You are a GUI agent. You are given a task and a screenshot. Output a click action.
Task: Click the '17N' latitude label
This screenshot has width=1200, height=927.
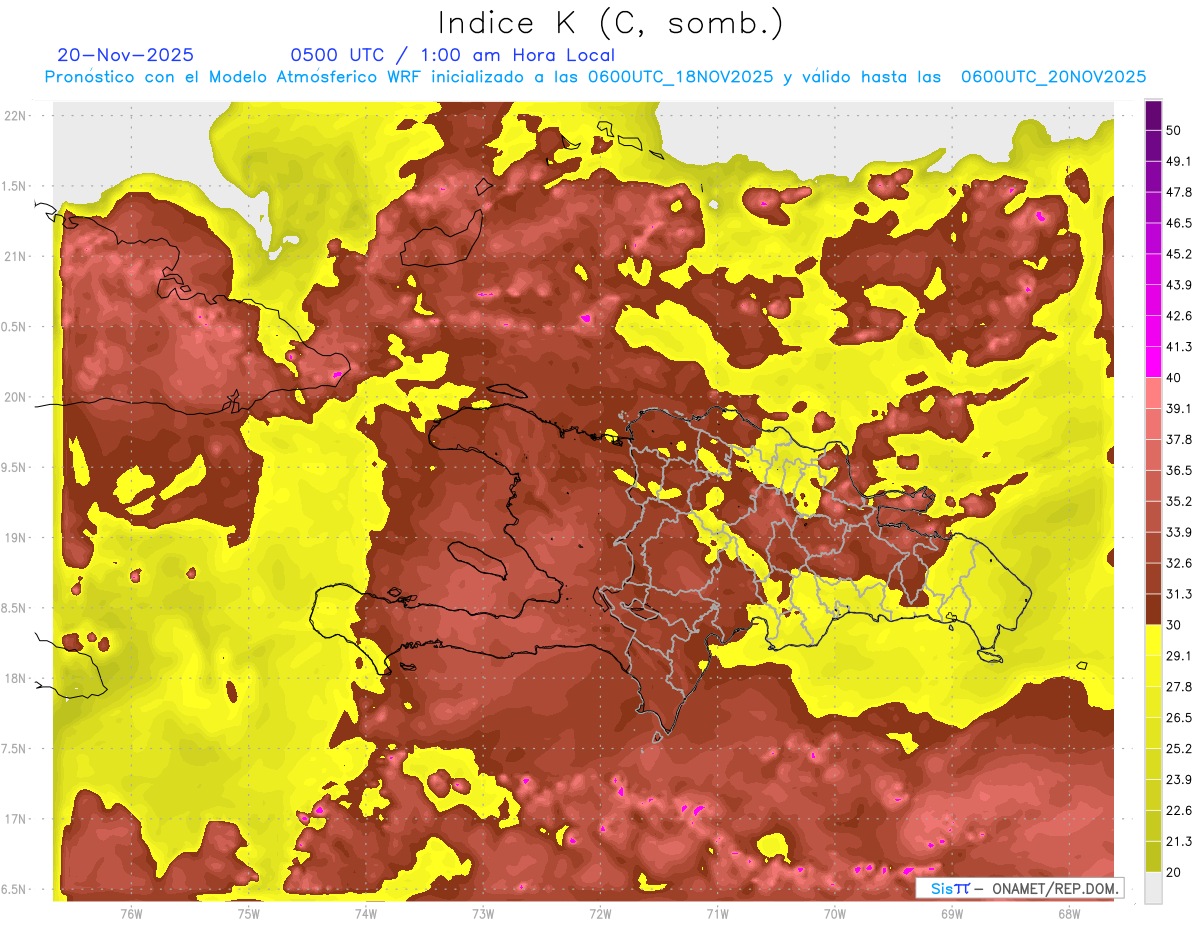[x=17, y=819]
